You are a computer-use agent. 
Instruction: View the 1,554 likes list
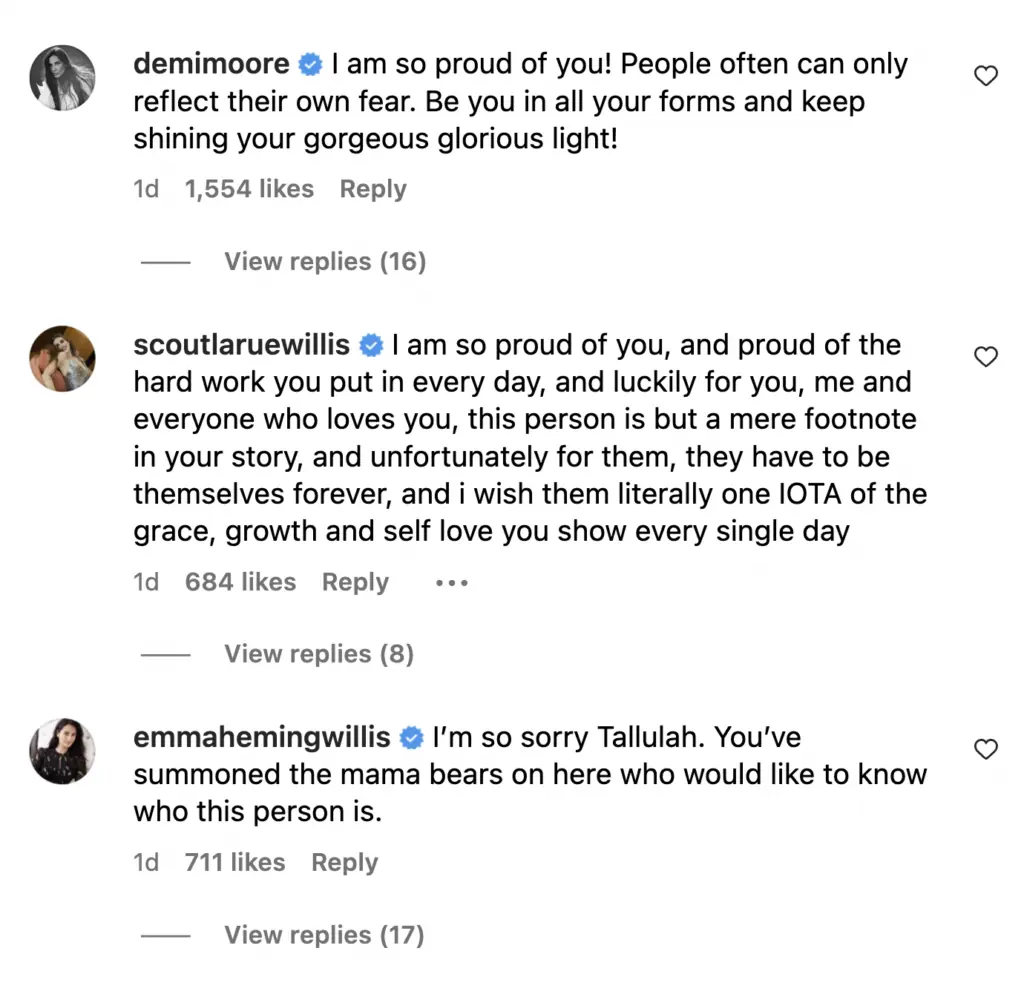tap(249, 189)
